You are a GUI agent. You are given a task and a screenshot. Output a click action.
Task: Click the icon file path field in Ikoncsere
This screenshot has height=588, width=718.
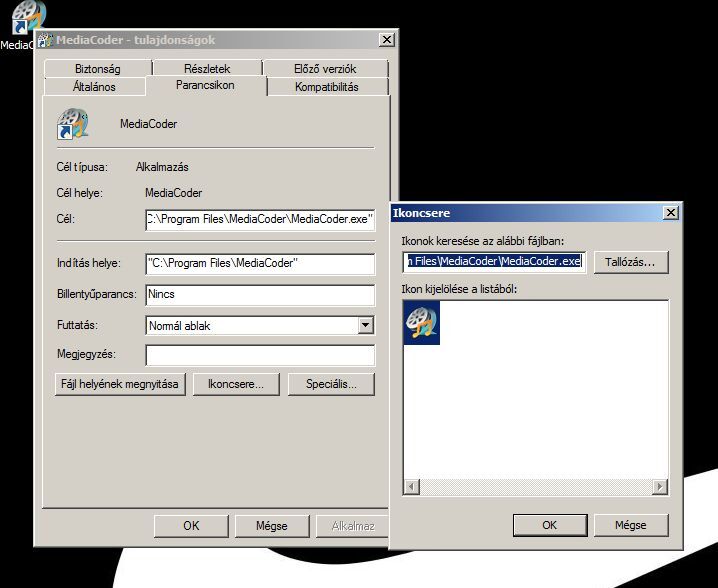click(x=495, y=261)
